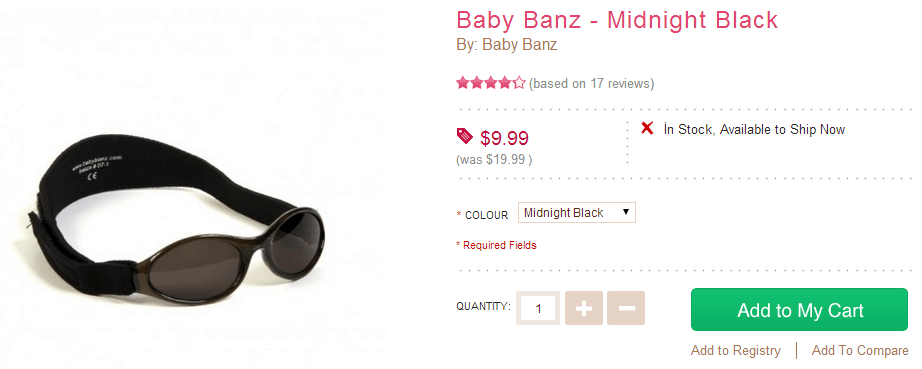Click the minus quantity decrease button
Viewport: 922px width, 369px height.
point(626,308)
